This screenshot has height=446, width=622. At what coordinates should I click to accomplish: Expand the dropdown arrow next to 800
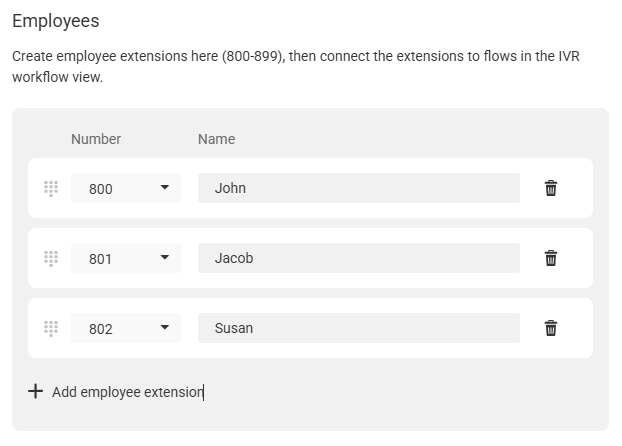pos(165,187)
